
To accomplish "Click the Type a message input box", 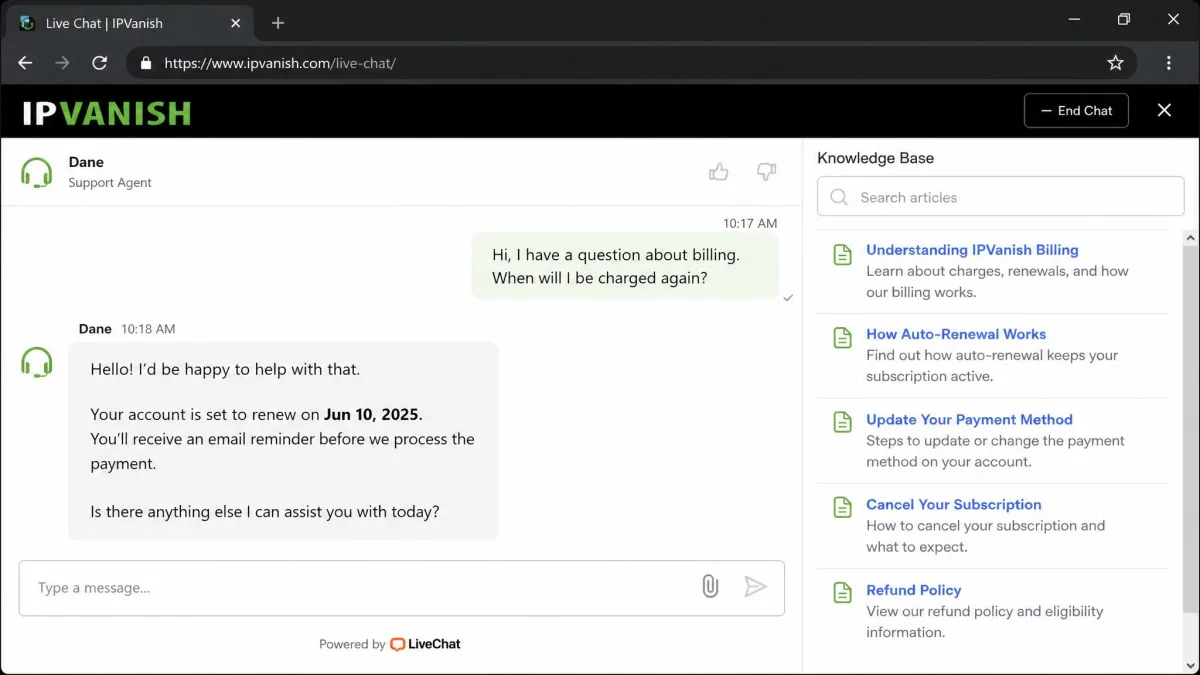I will click(x=401, y=588).
